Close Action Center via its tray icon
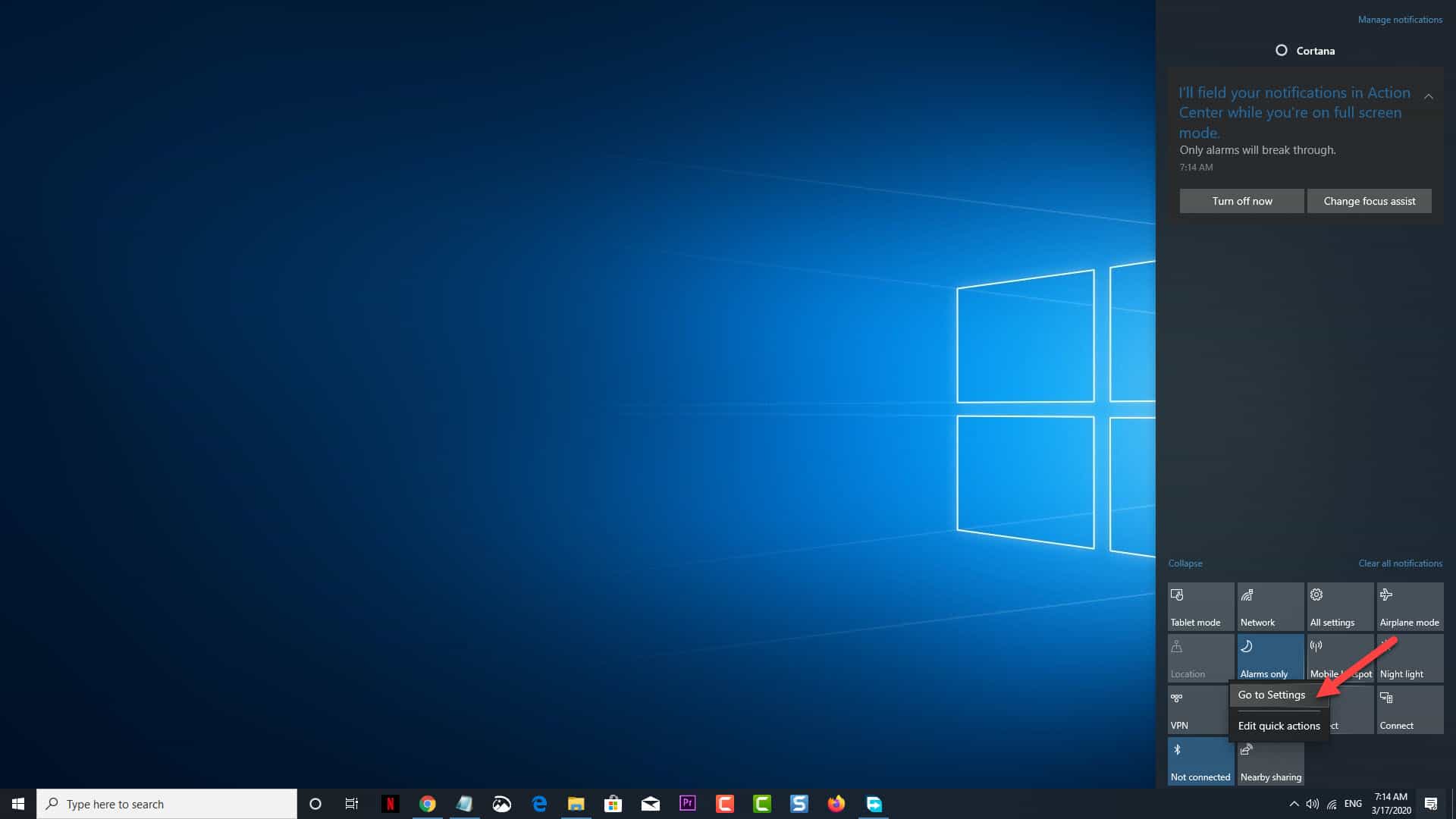The height and width of the screenshot is (819, 1456). pyautogui.click(x=1431, y=804)
